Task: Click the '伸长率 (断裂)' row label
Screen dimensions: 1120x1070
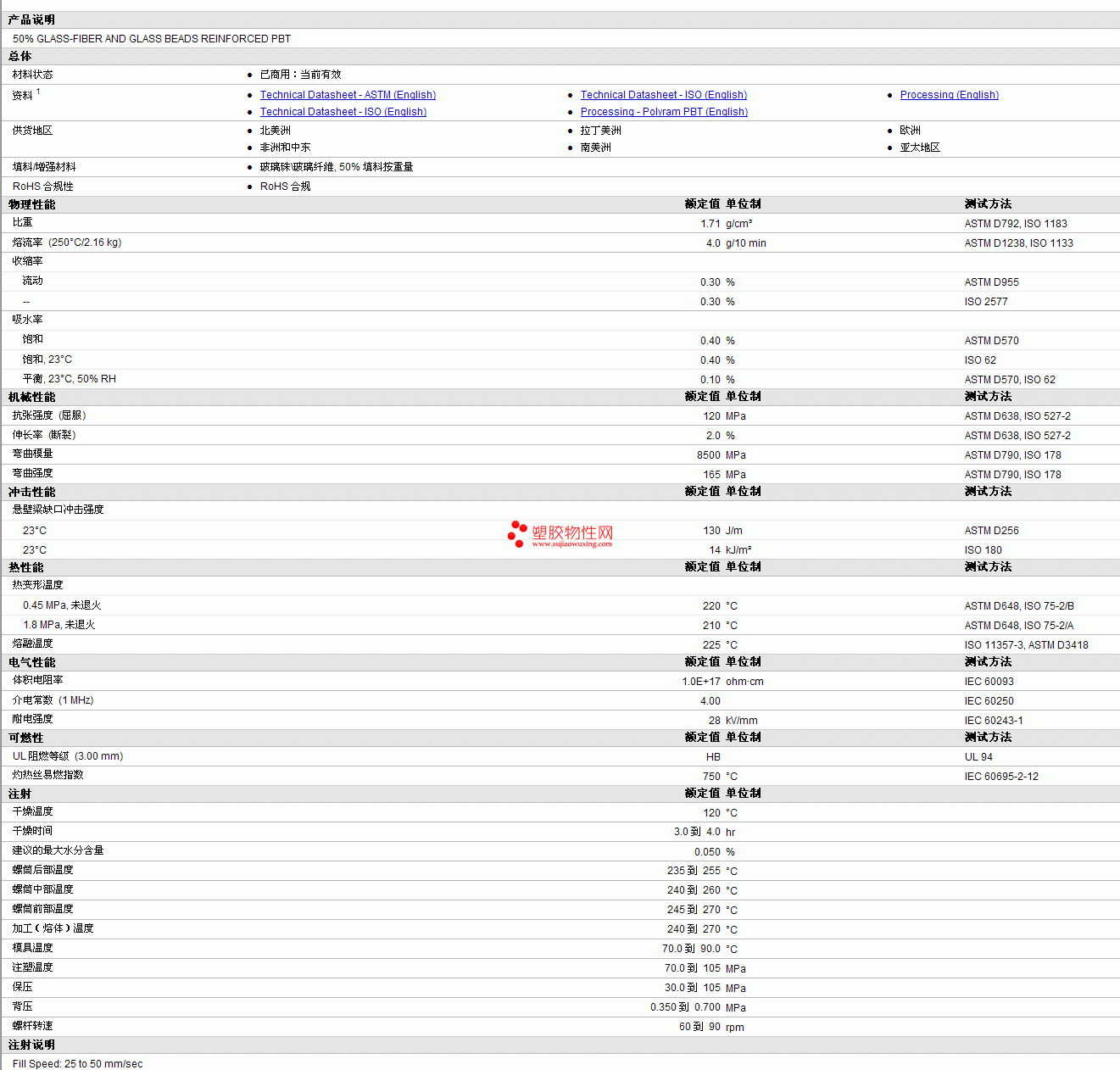Action: (44, 435)
